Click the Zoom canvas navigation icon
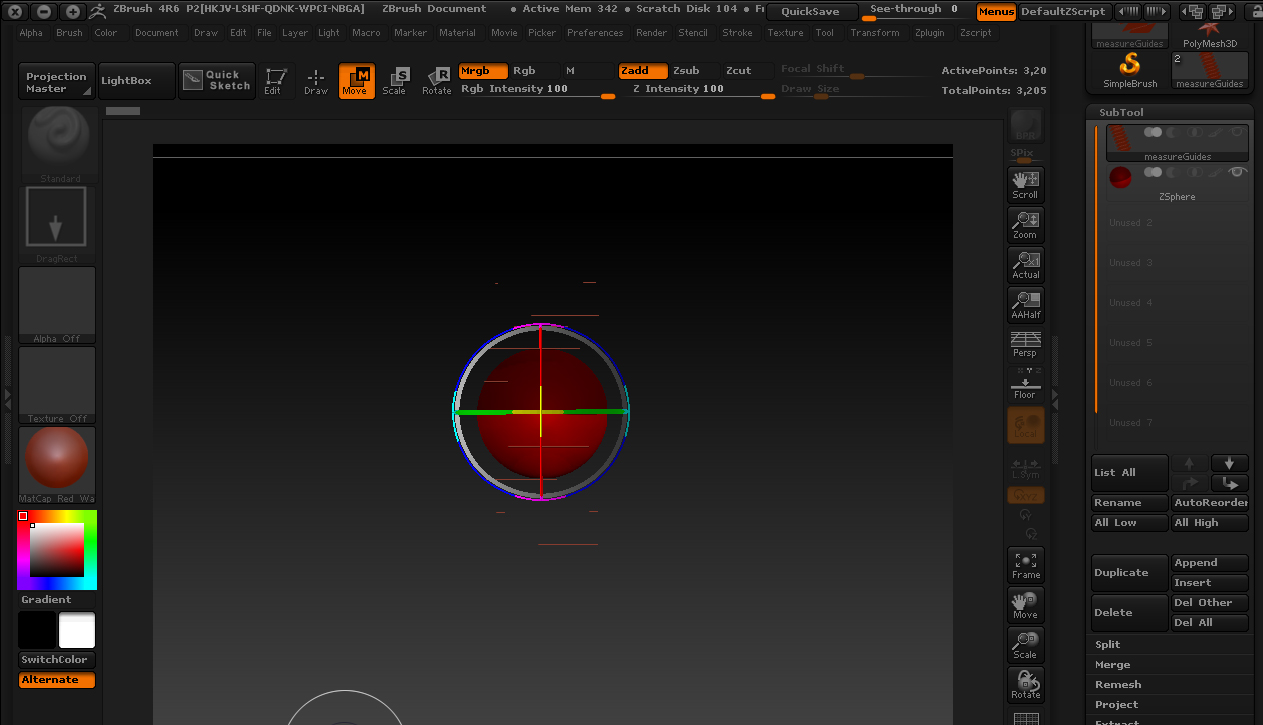 (x=1025, y=225)
